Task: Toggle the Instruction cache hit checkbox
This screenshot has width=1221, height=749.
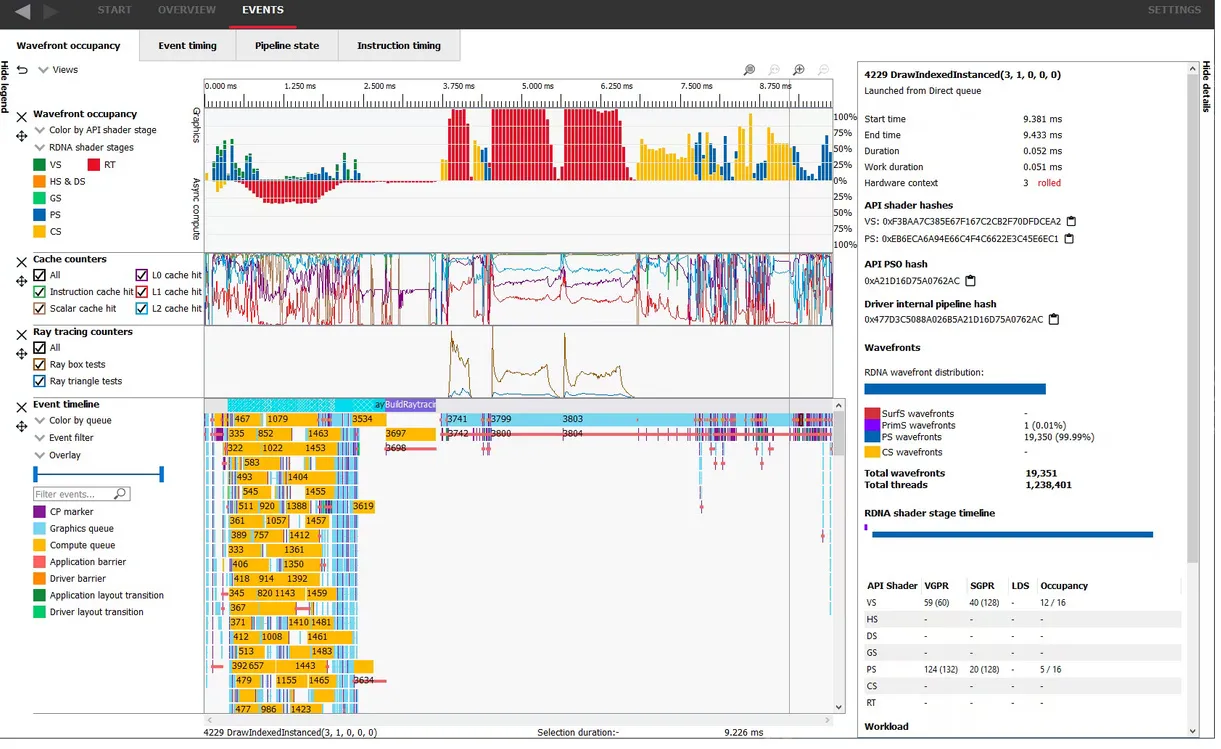Action: [x=40, y=292]
